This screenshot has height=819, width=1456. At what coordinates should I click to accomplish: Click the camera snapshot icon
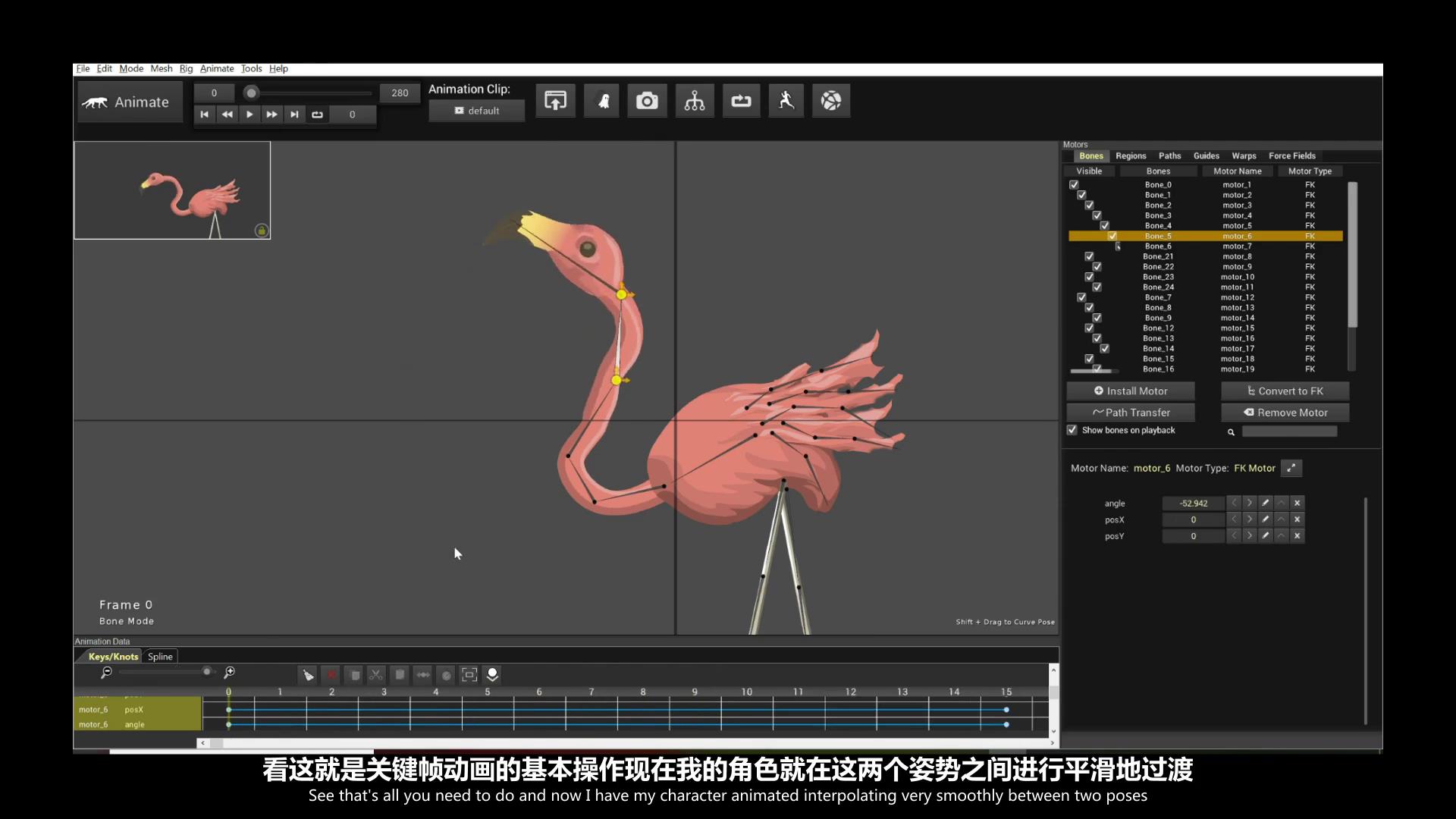click(x=647, y=101)
